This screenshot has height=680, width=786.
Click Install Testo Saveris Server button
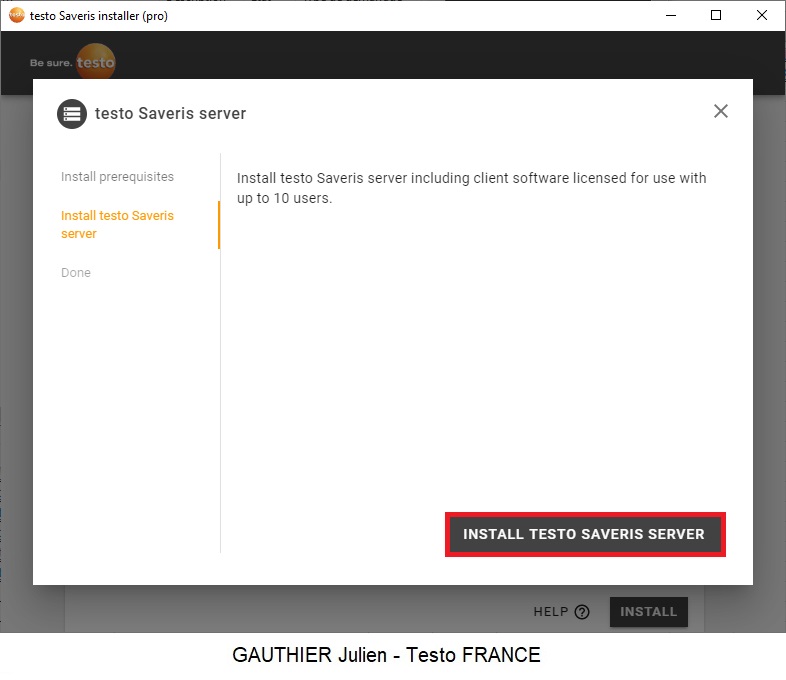(584, 534)
